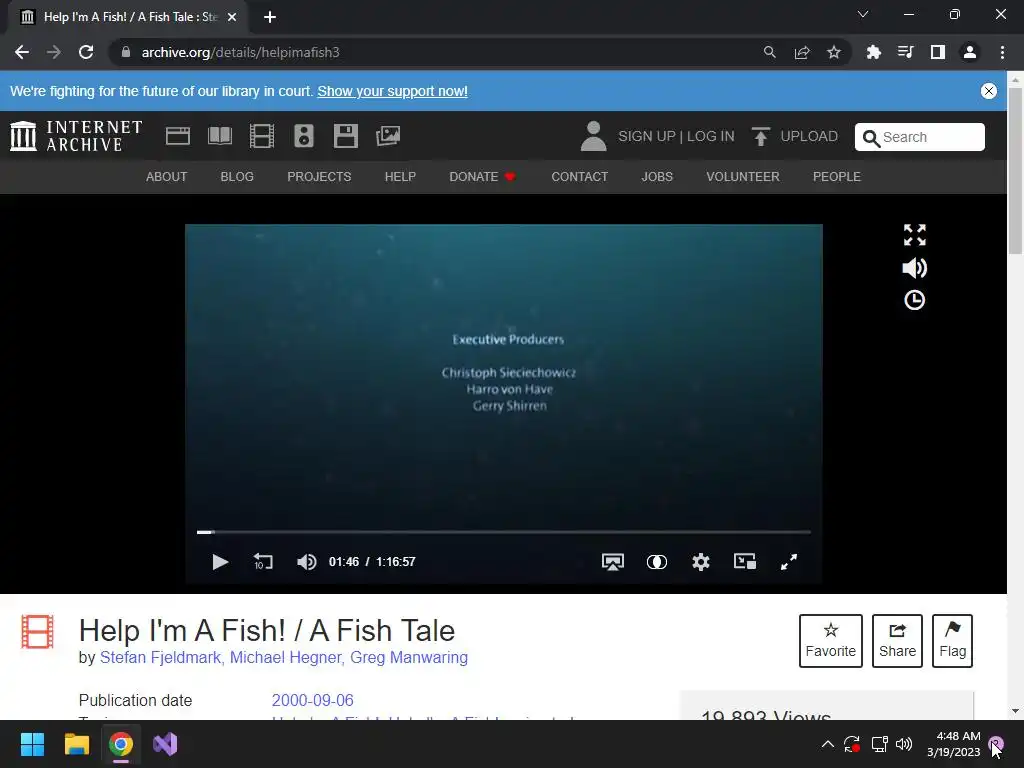Click the red film media-type icon
Screen dimensions: 1024x768
point(37,632)
